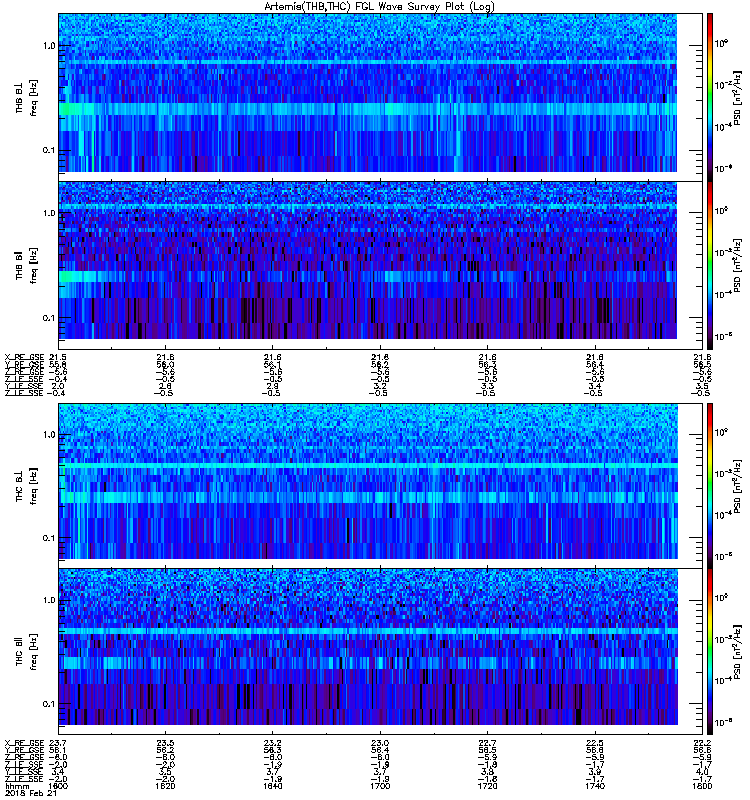Click the '1720' time tick label
The image size is (750, 800).
click(x=488, y=786)
